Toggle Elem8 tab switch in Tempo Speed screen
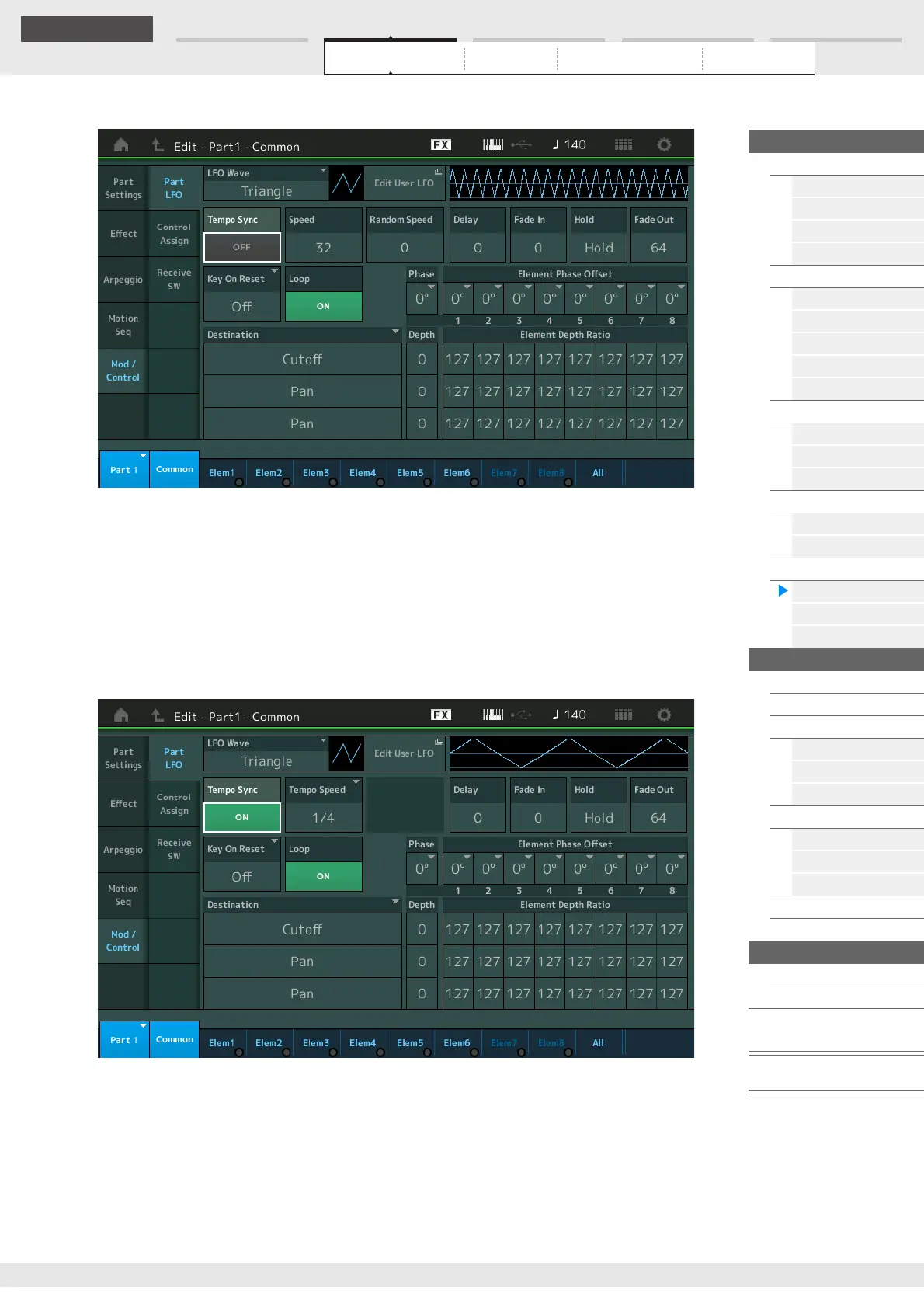 (x=551, y=1043)
